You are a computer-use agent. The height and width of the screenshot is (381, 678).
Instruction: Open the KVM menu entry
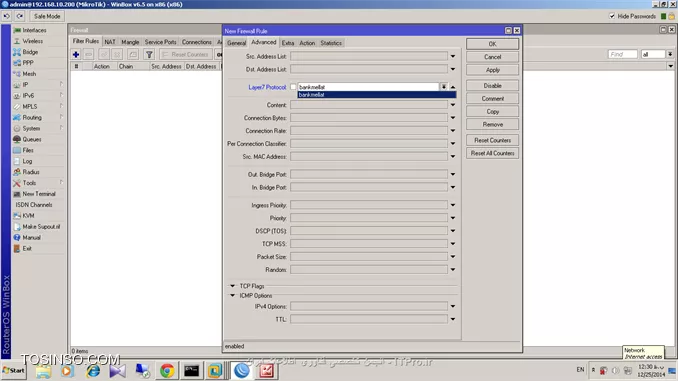tap(28, 216)
